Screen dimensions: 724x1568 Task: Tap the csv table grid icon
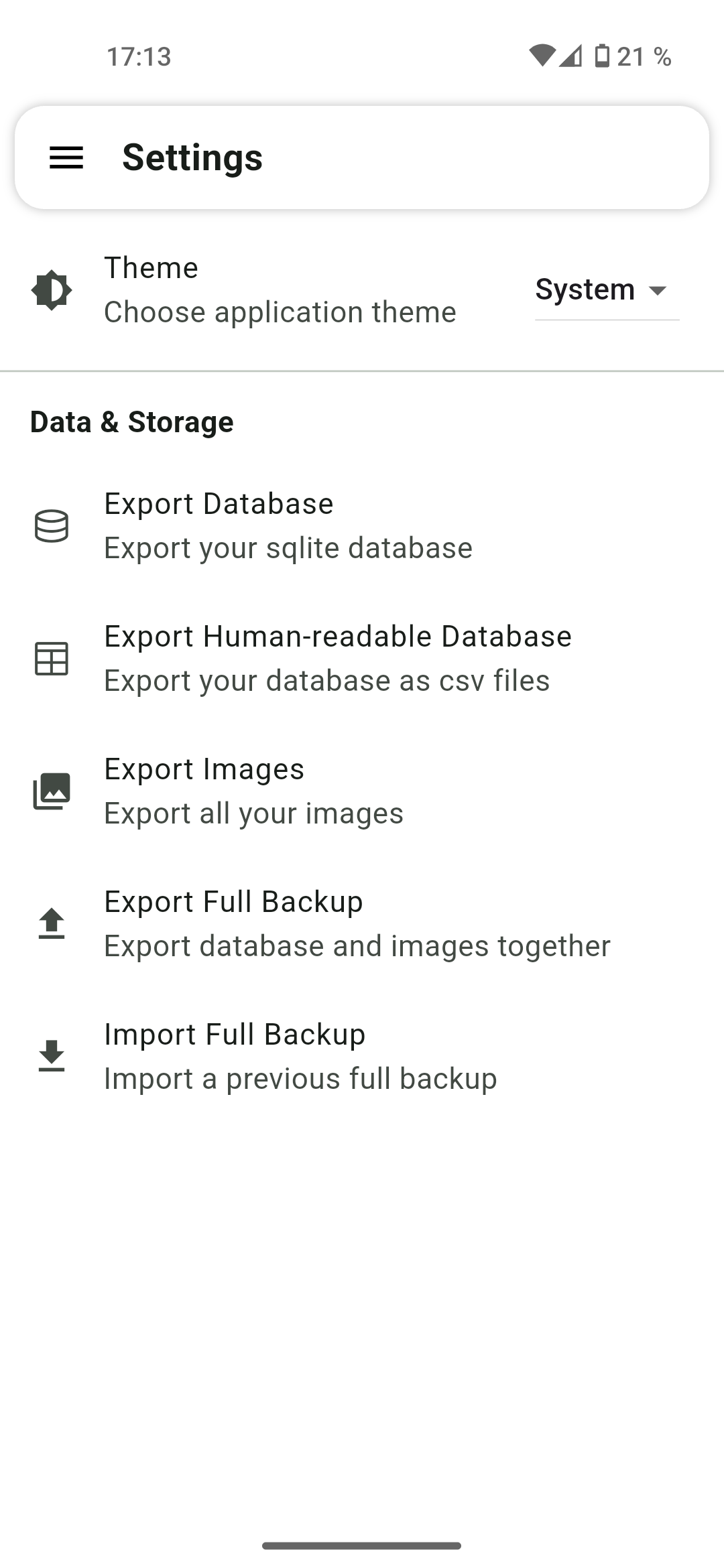pyautogui.click(x=52, y=659)
